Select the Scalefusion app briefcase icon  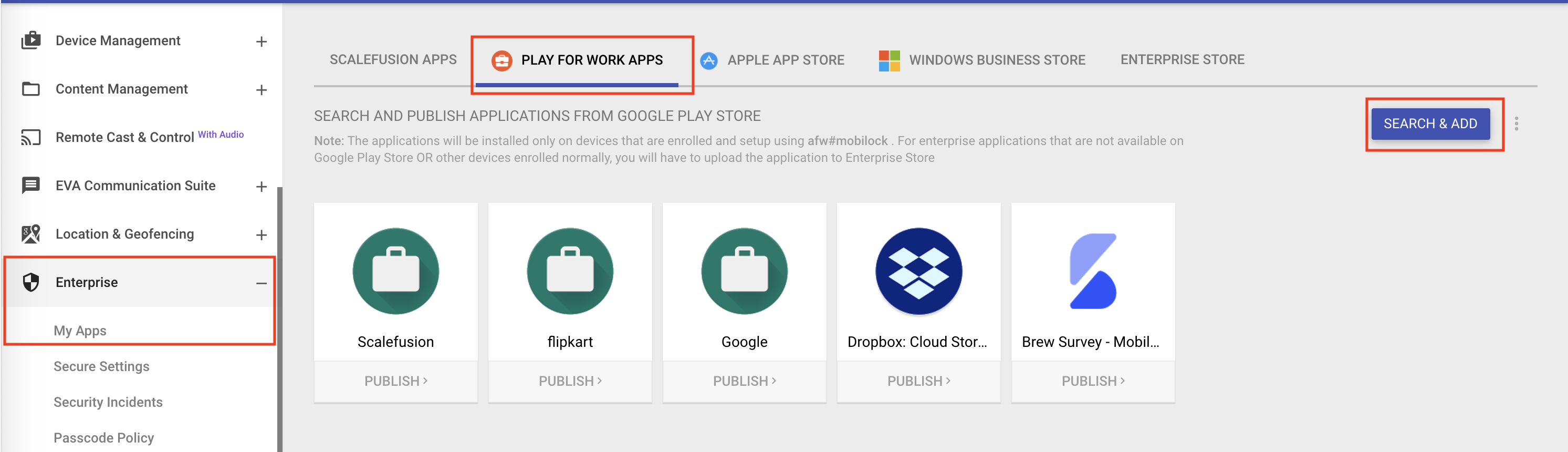[x=395, y=271]
